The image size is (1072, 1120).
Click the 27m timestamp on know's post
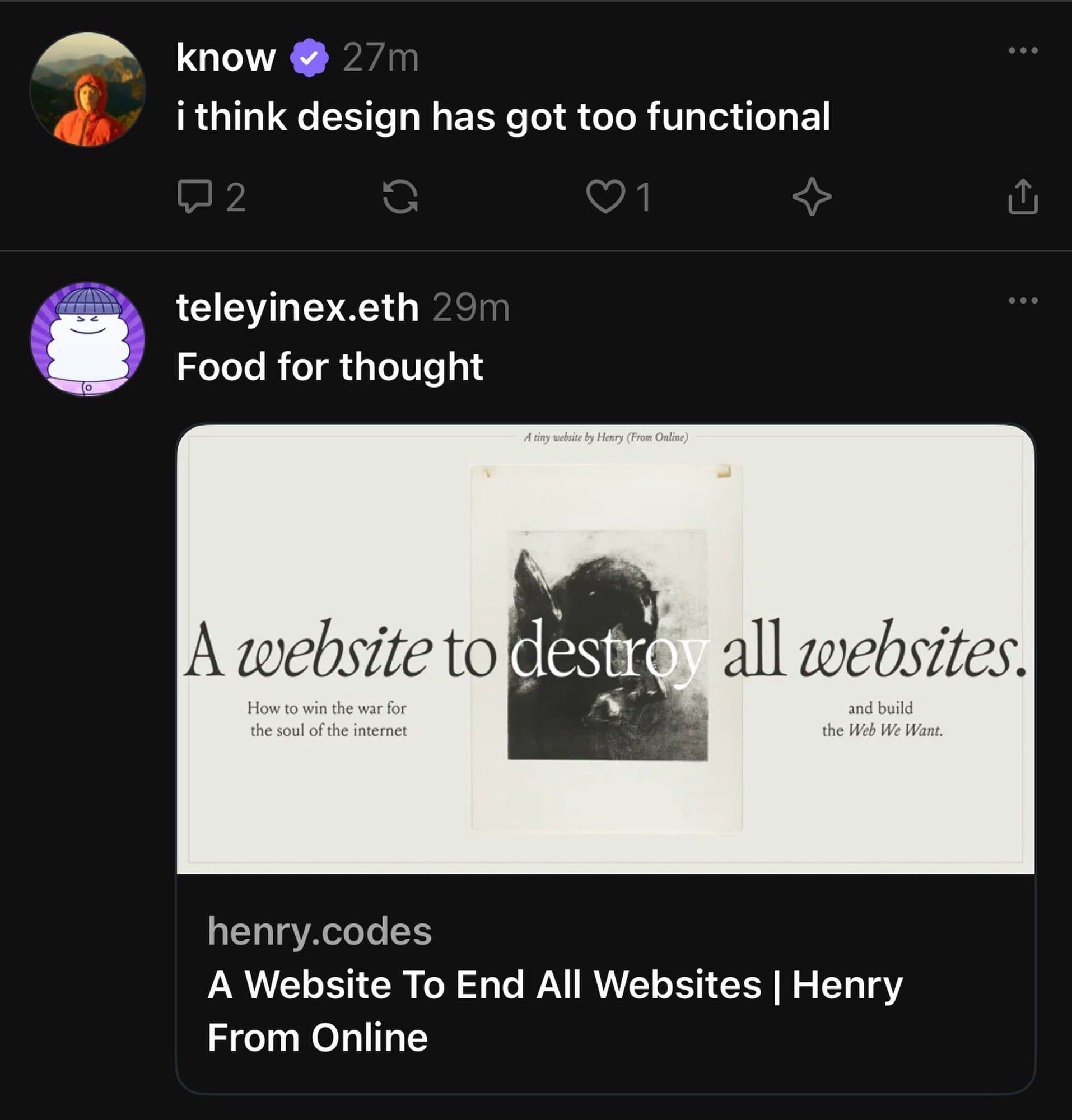(382, 57)
